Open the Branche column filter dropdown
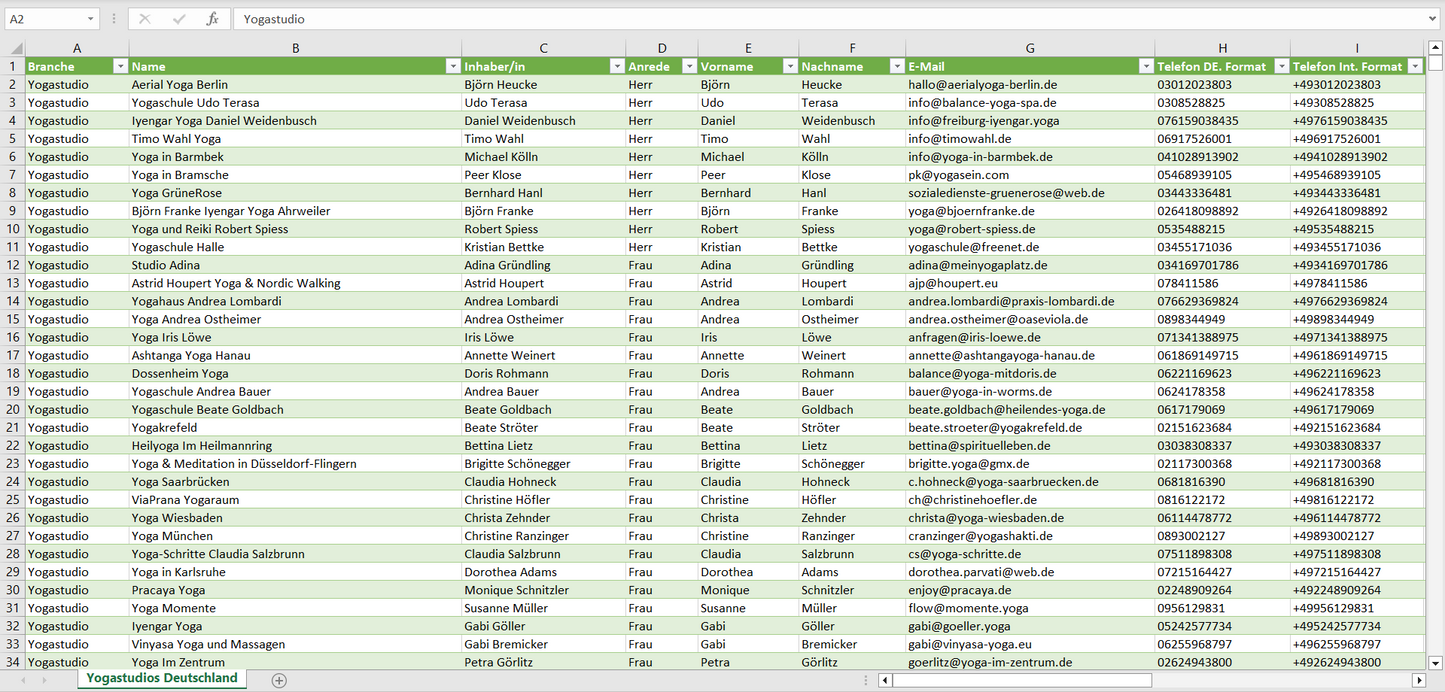 coord(120,67)
